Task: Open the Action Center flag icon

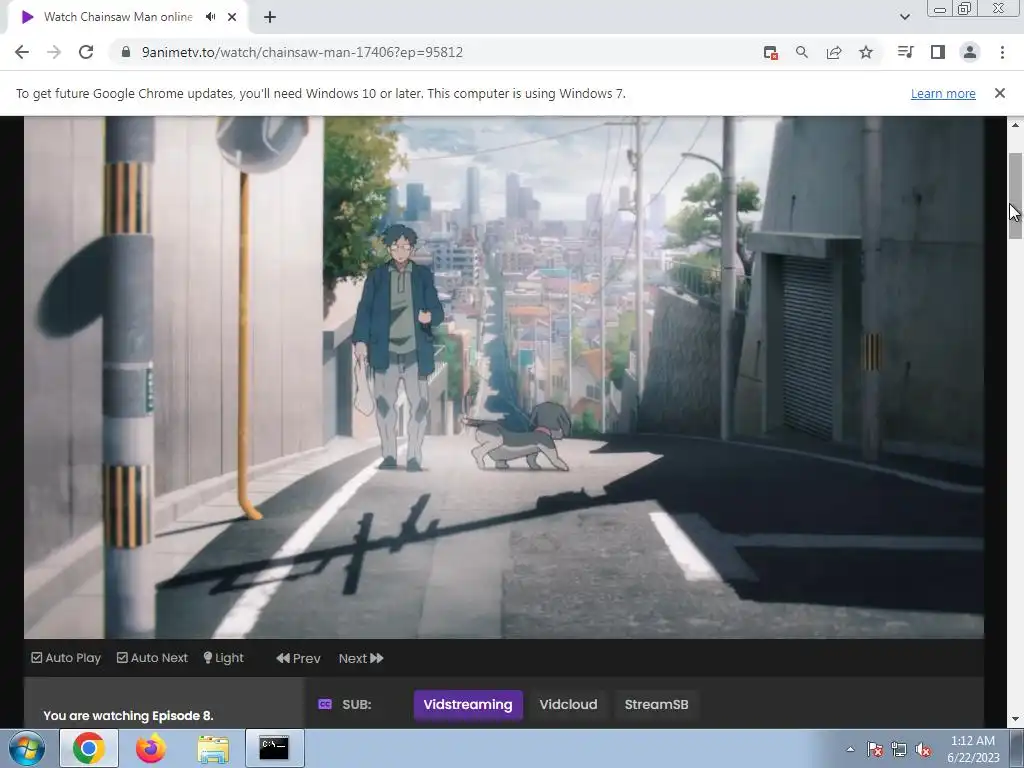Action: point(875,749)
